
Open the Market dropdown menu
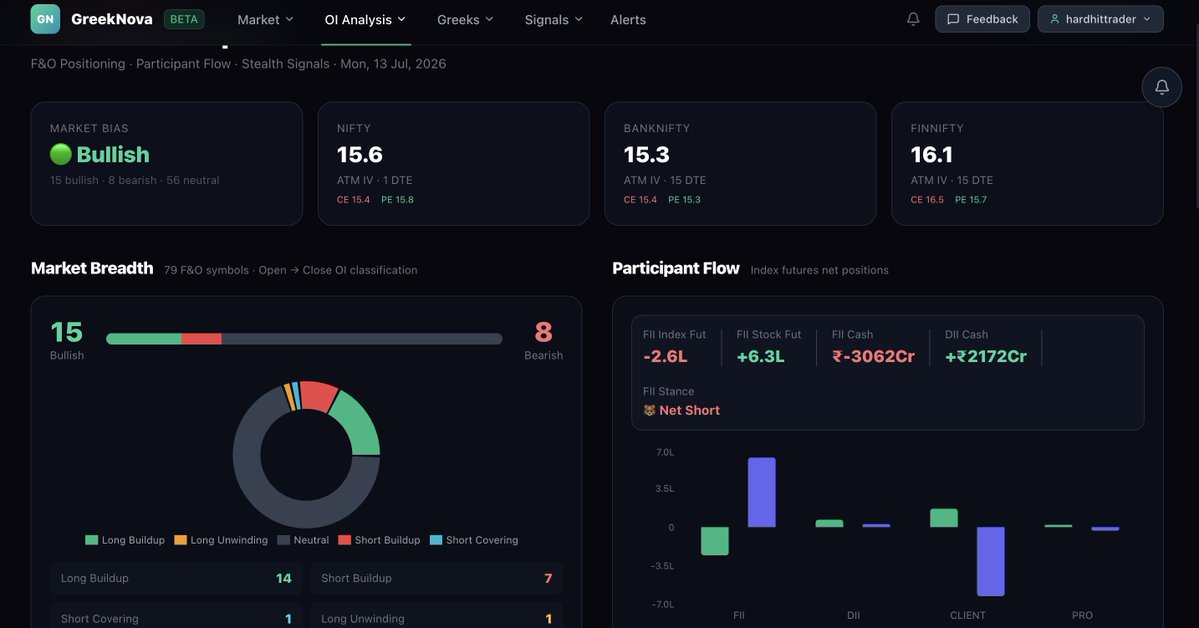point(265,20)
